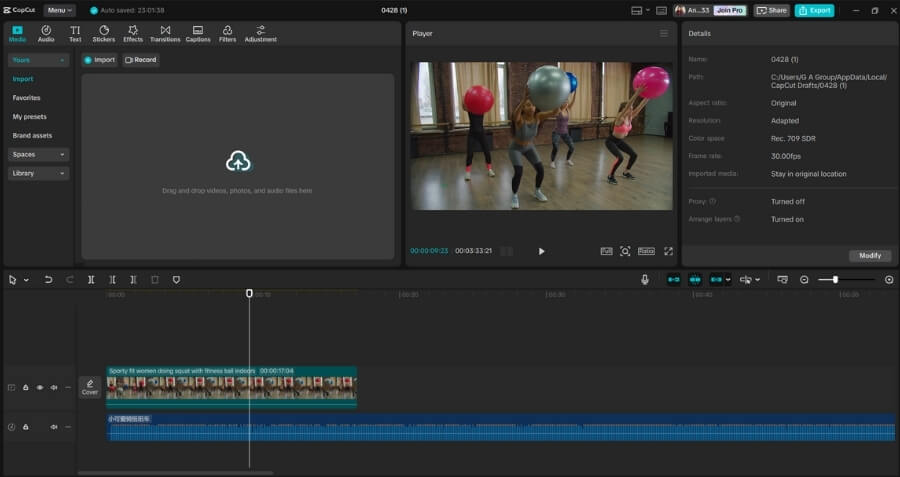
Task: Click the preview zoom scan icon
Action: tap(625, 251)
